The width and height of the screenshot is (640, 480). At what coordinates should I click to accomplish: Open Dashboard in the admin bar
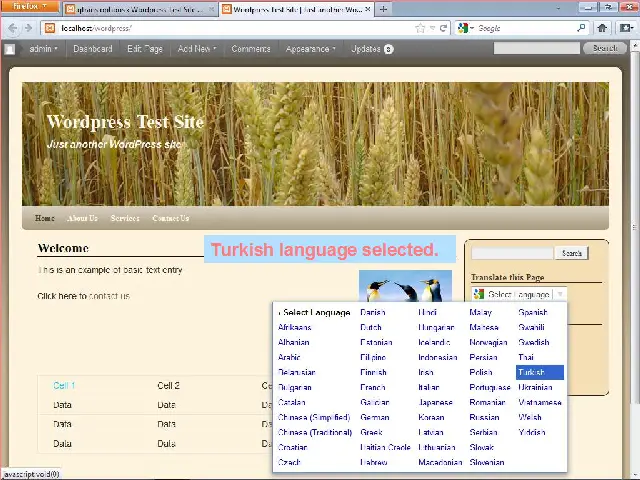pyautogui.click(x=93, y=49)
